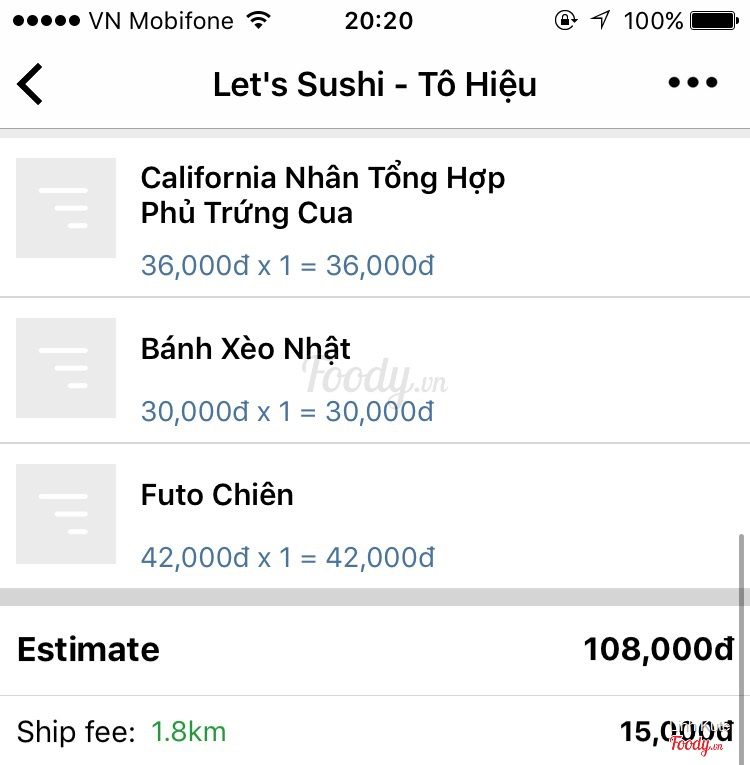Select the Futo Chiên item title

(217, 495)
